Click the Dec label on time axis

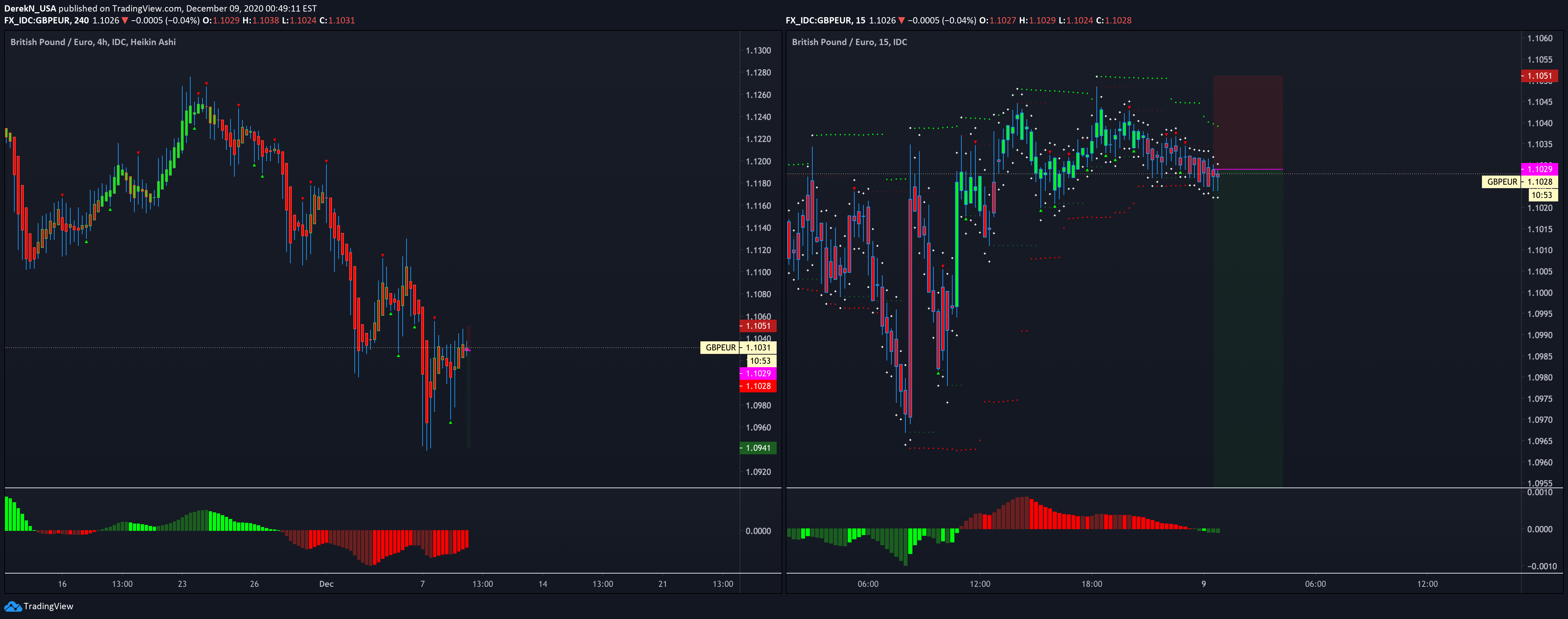326,584
